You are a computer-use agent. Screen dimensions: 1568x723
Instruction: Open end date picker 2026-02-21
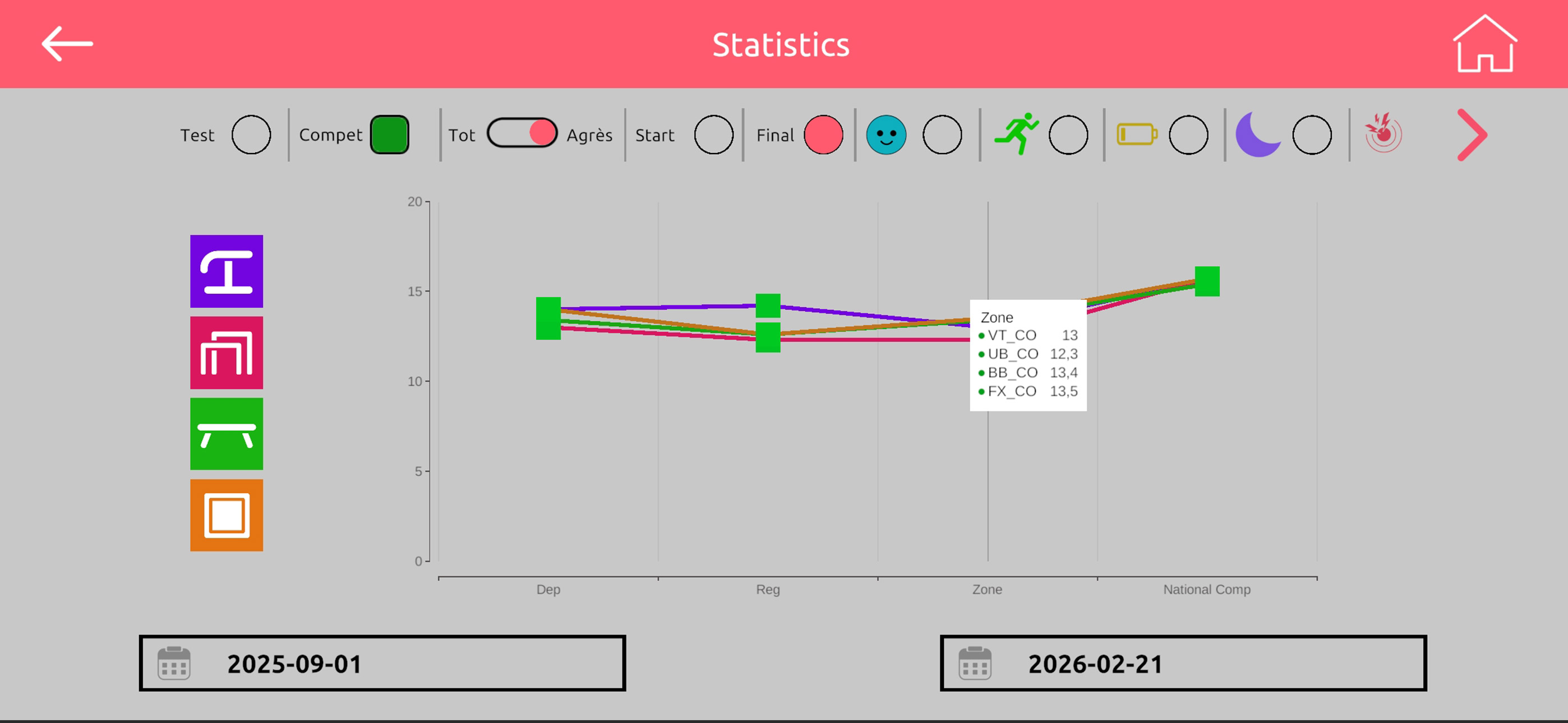pyautogui.click(x=1183, y=664)
